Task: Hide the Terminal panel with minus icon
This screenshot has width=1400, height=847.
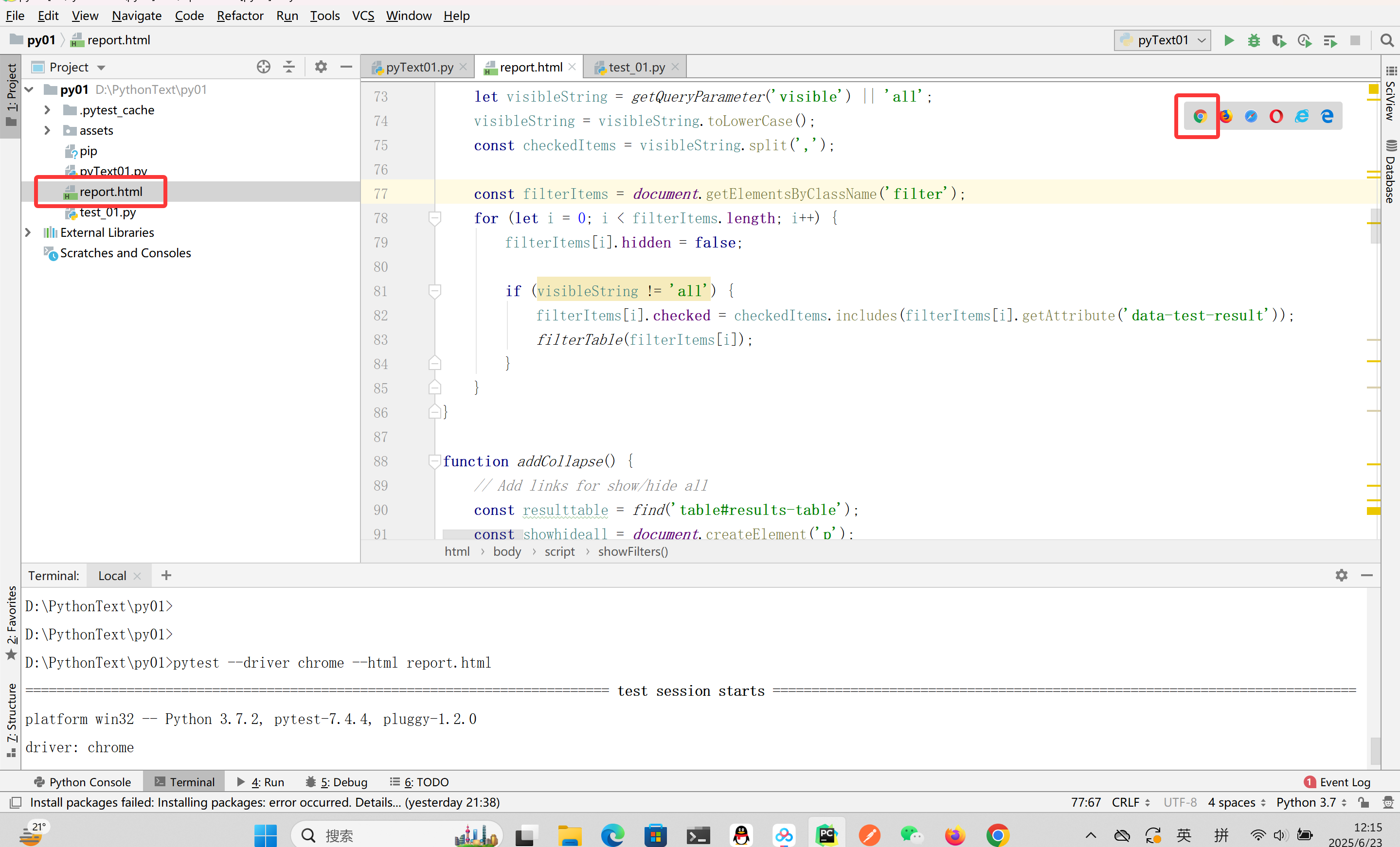Action: [1366, 576]
